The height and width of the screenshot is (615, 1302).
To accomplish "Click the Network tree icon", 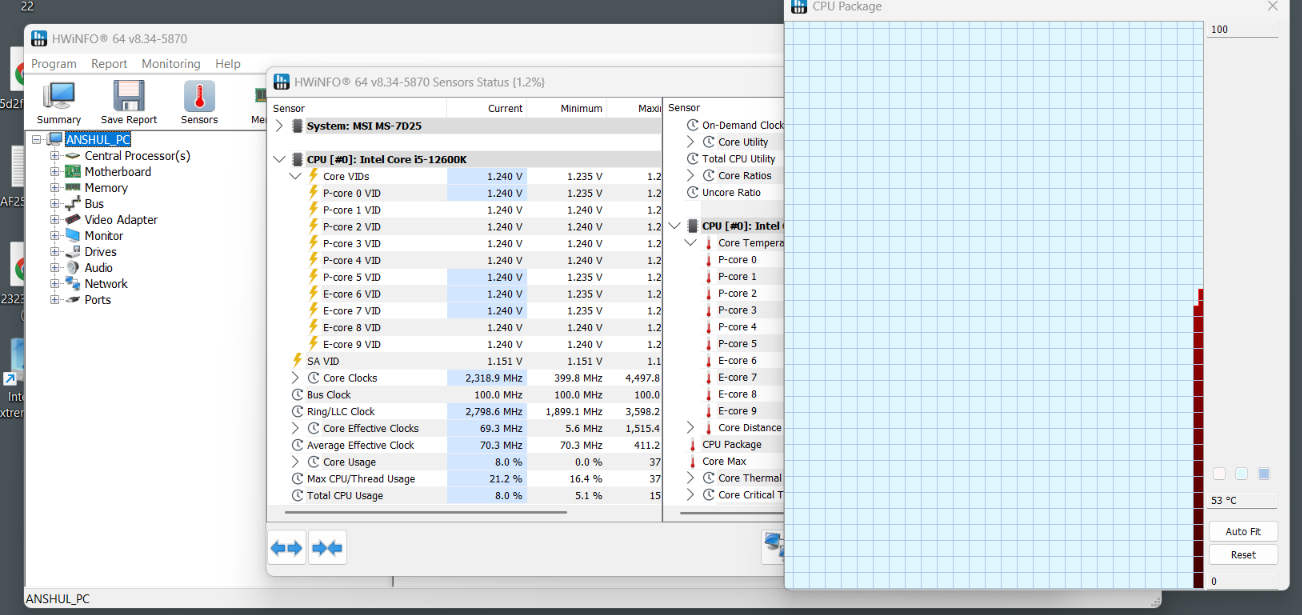I will (73, 284).
